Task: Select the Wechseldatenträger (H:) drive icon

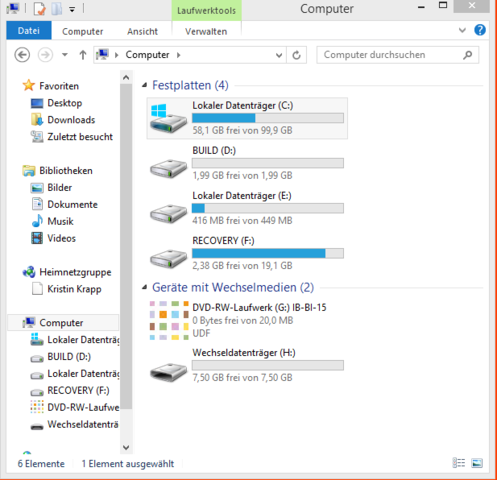Action: [168, 371]
